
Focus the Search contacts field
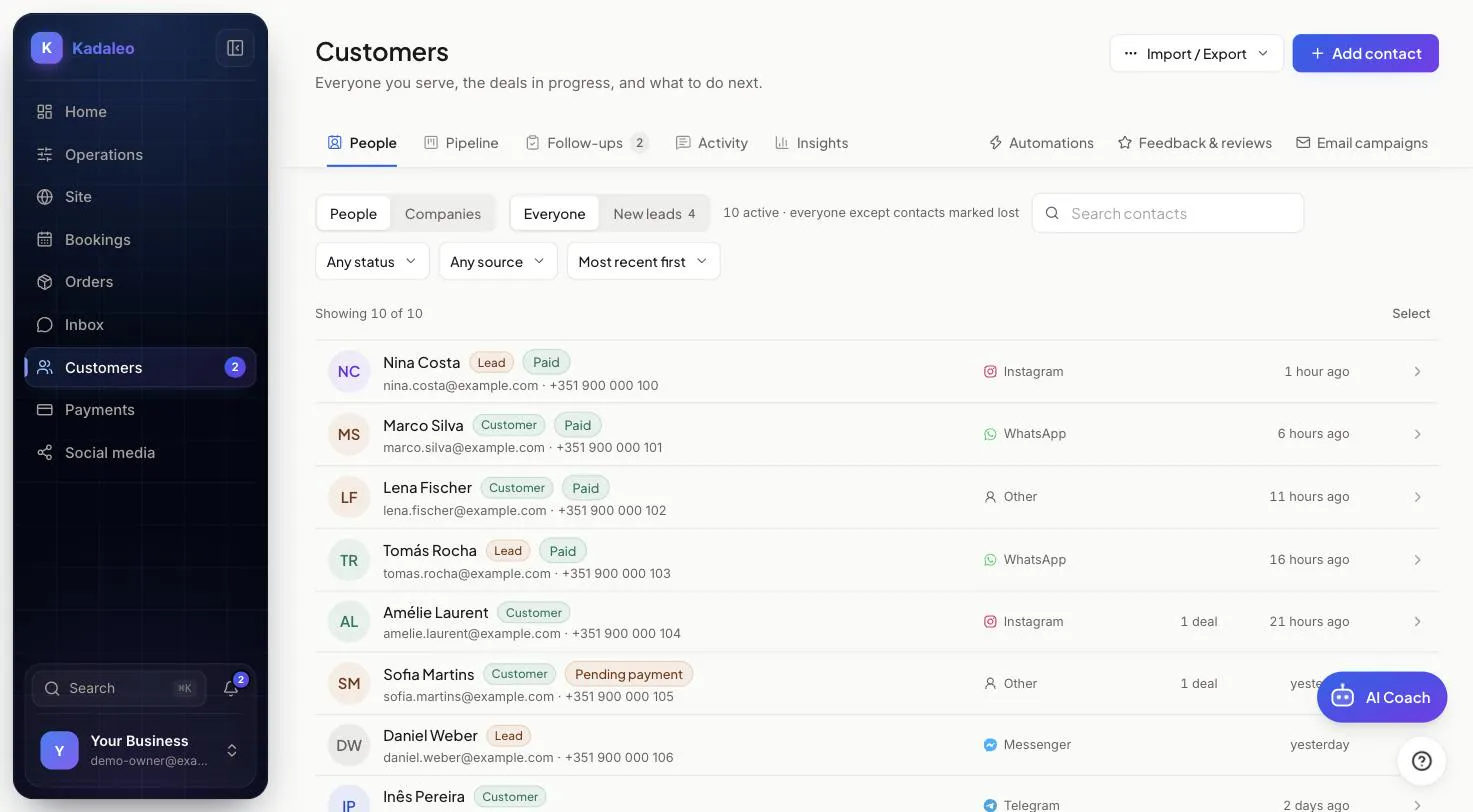[x=1168, y=213]
